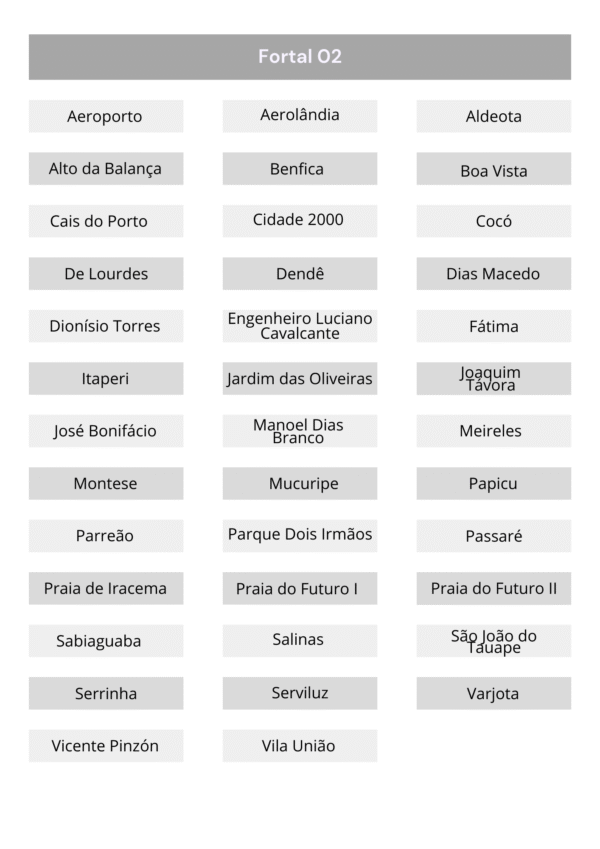Viewport: 600px width, 849px height.
Task: Click the Cocó button
Action: tap(494, 221)
